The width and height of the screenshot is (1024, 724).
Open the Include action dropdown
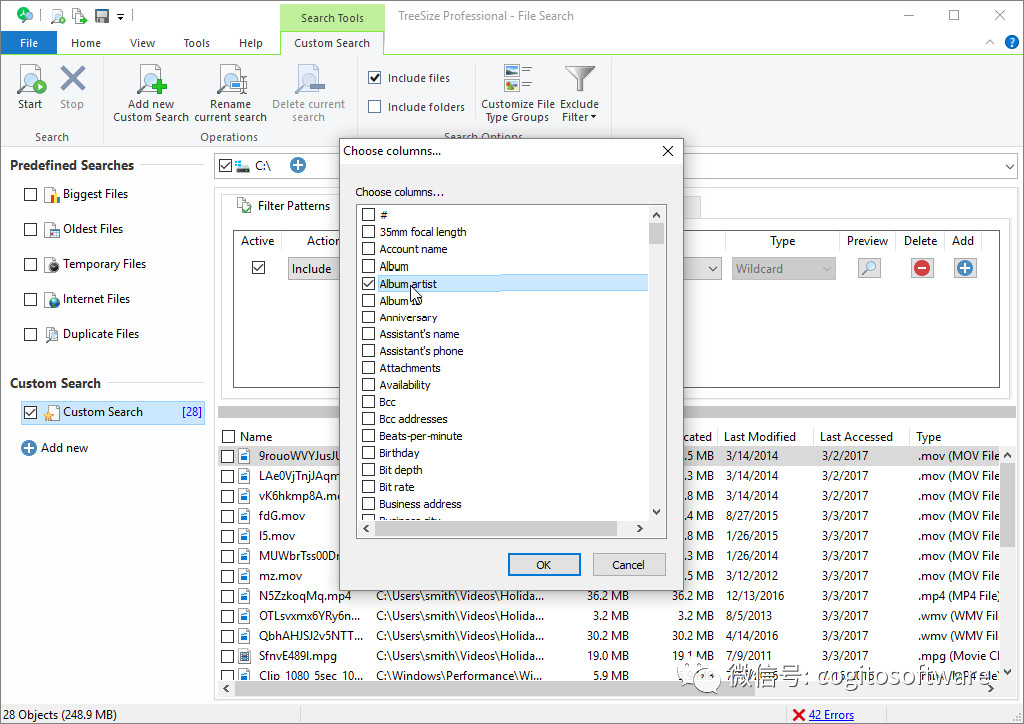tap(313, 268)
